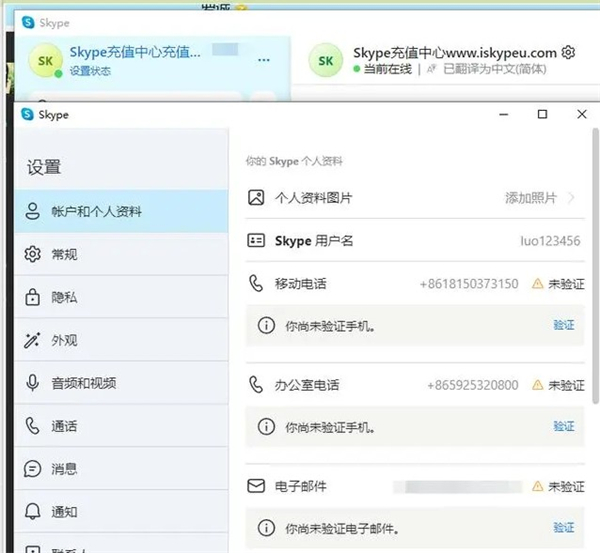Click 未验证 label on 电子邮件 row
Image resolution: width=600 pixels, height=553 pixels.
[x=566, y=486]
